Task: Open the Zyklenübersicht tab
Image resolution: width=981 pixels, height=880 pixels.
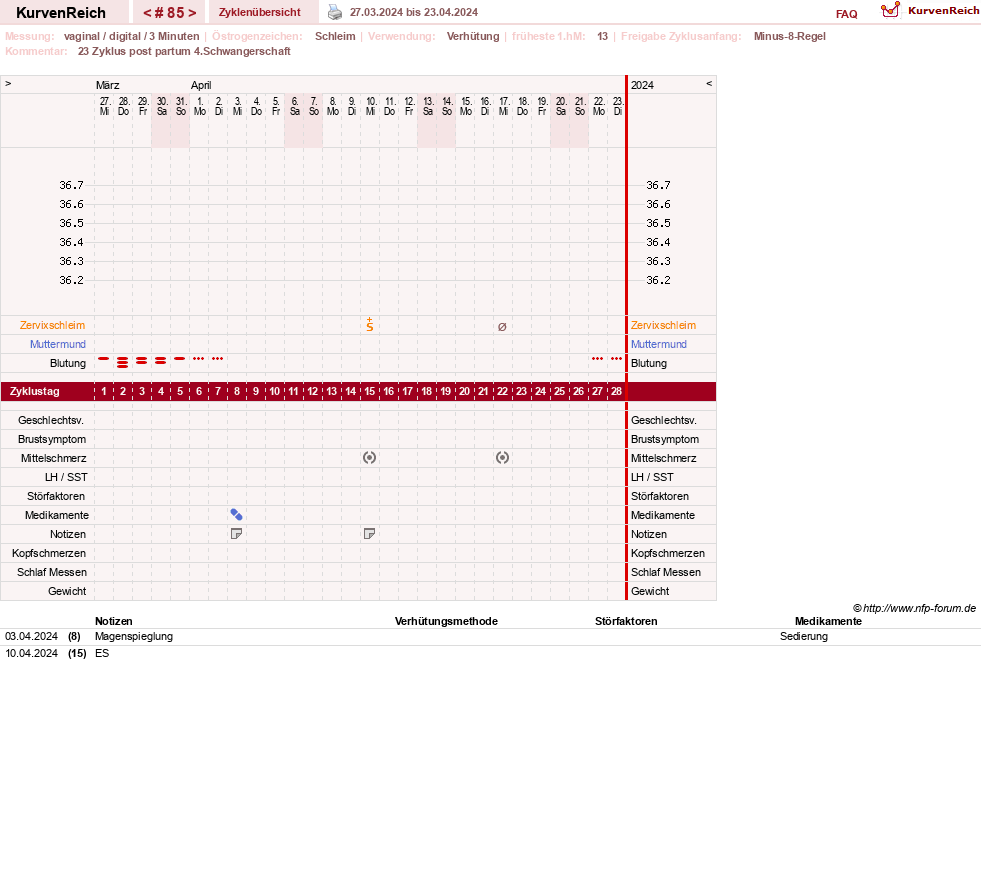Action: (x=260, y=12)
